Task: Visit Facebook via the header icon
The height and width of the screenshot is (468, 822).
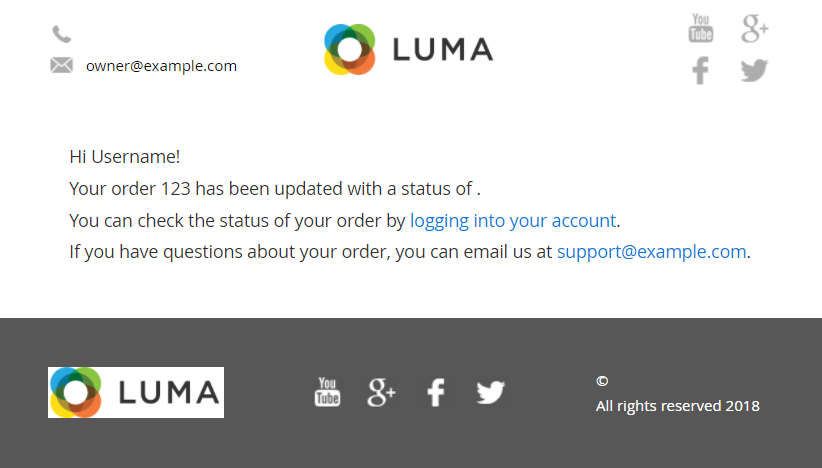Action: point(701,71)
